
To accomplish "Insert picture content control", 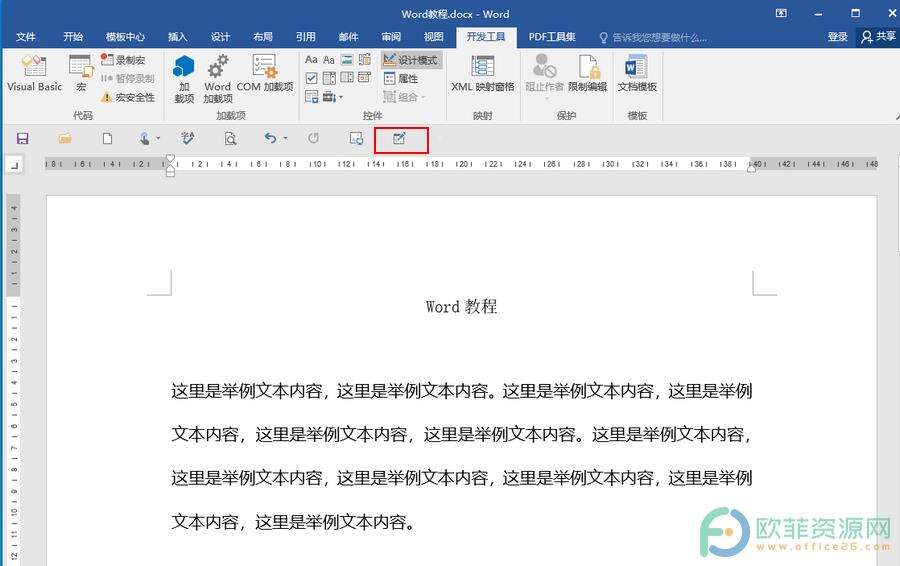I will click(x=347, y=60).
